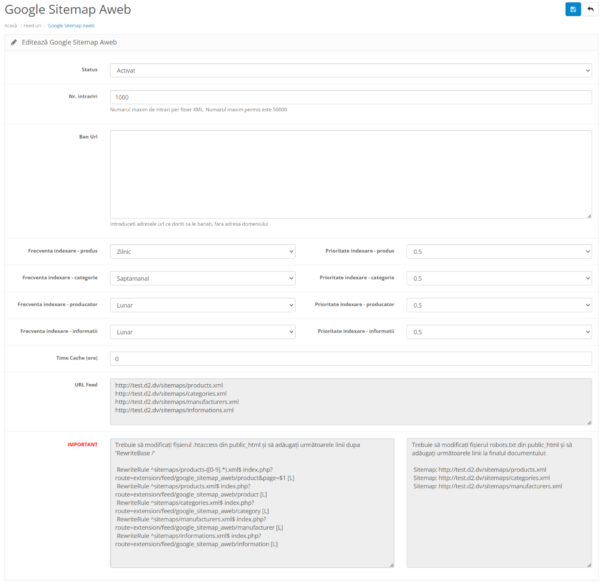Click the Acasă breadcrumb link
This screenshot has height=582, width=600.
point(11,26)
